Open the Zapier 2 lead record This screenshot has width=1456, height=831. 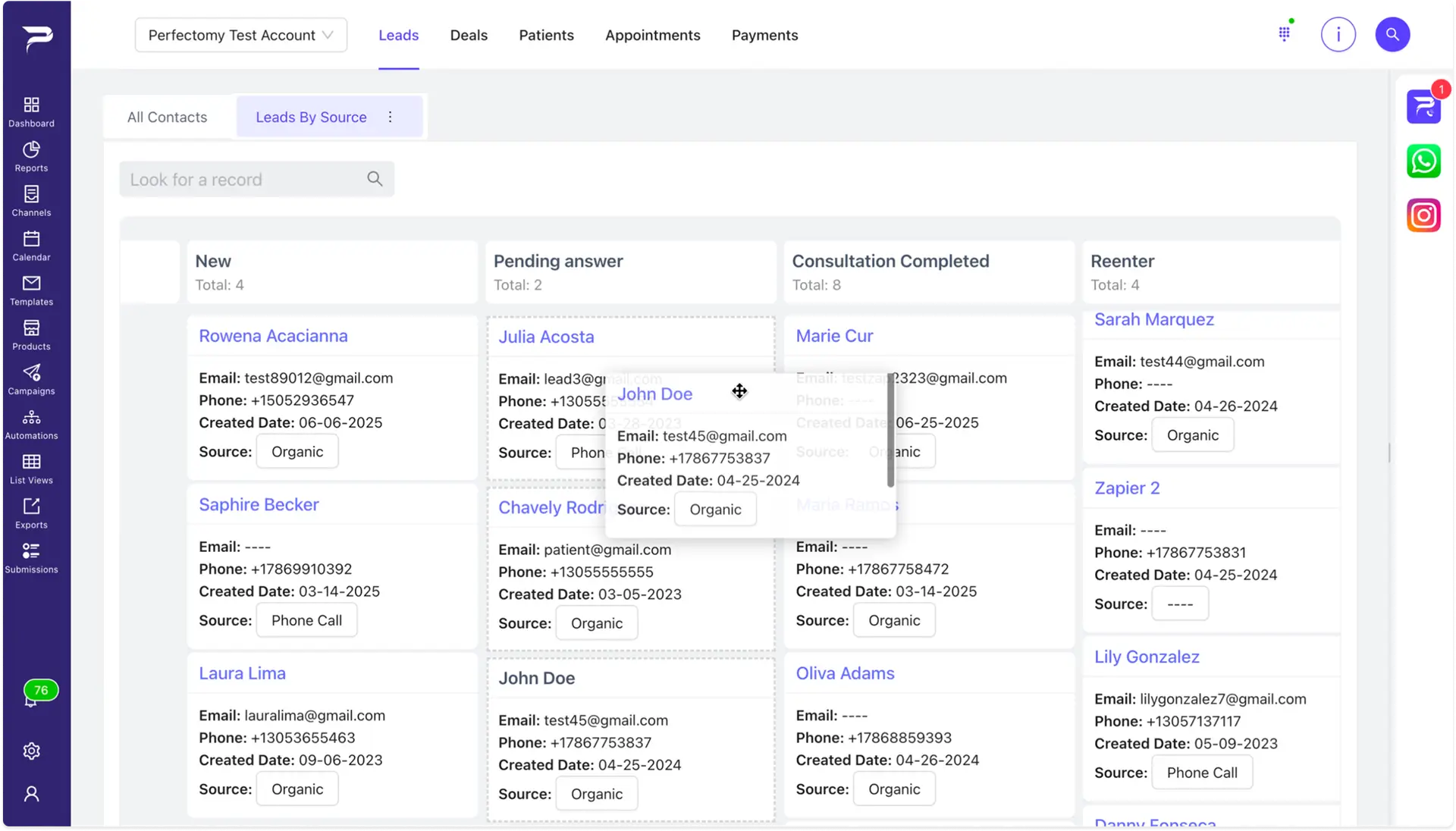[1127, 488]
